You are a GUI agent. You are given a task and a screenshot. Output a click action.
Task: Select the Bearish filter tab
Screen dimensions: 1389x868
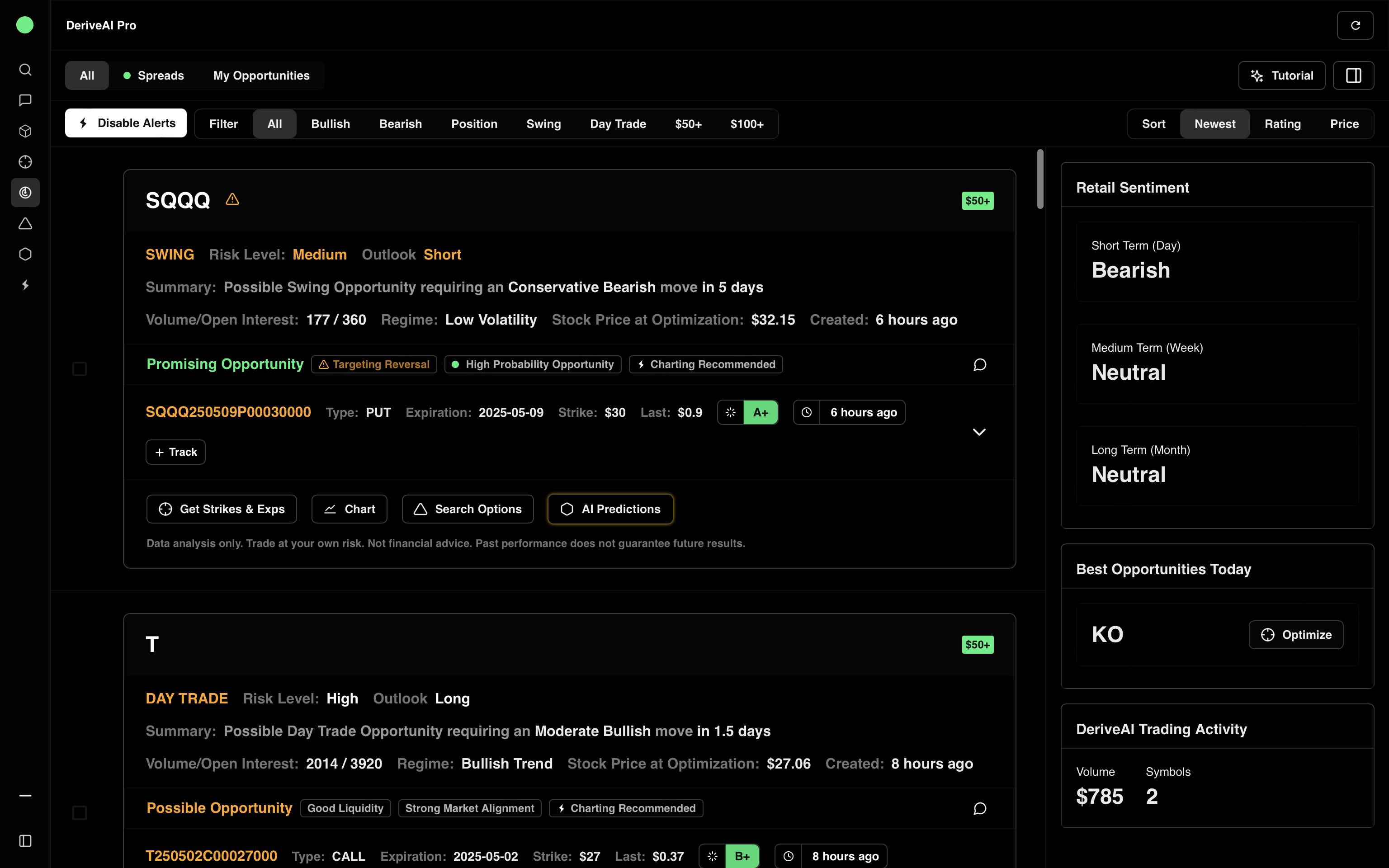pos(400,124)
